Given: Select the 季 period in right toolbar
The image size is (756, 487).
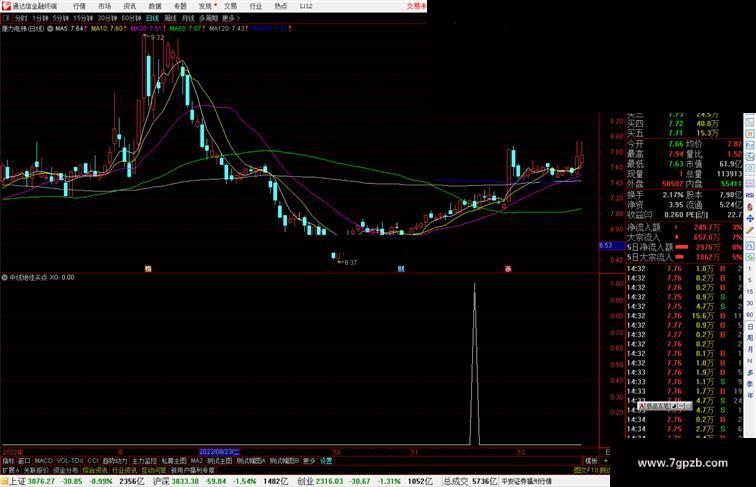Looking at the screenshot, I should (x=750, y=384).
